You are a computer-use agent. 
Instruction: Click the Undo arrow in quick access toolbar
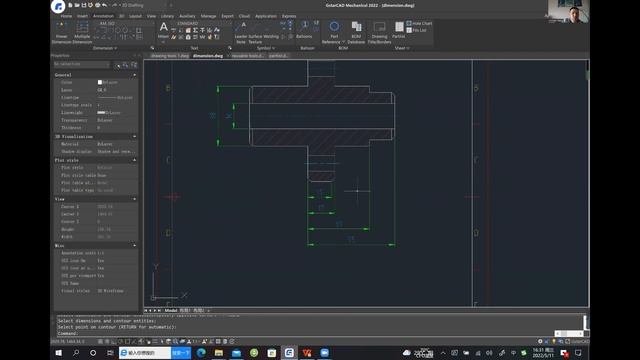coord(104,5)
